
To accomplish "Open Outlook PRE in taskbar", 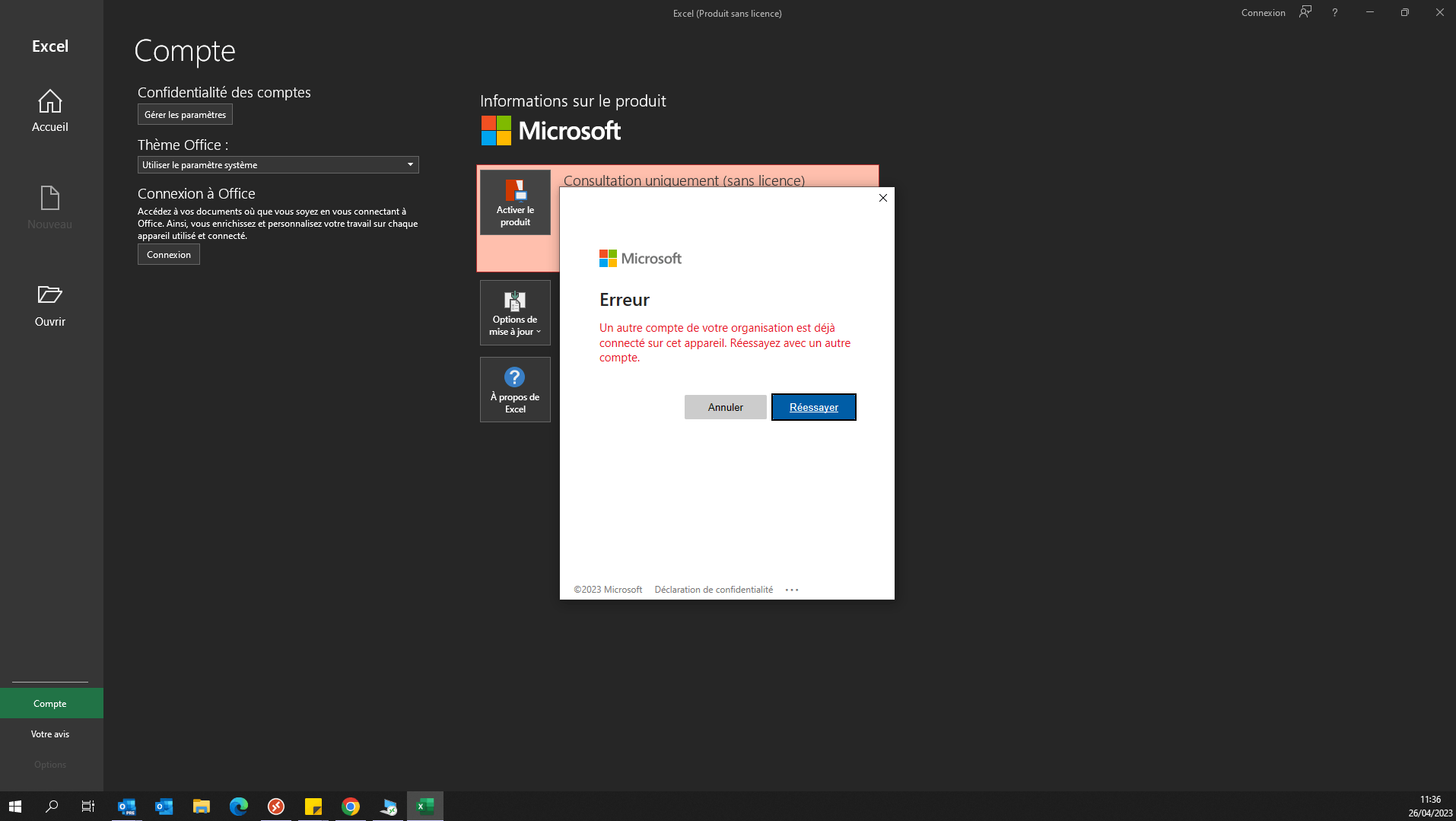I will 127,807.
